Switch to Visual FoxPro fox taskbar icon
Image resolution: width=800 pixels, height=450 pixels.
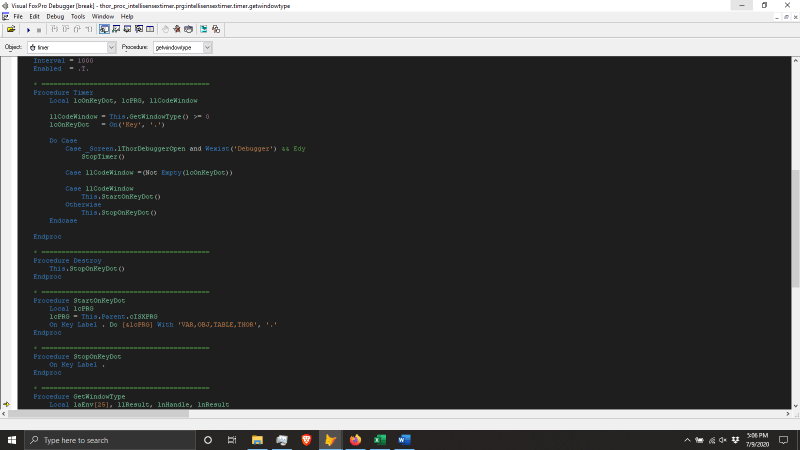click(x=331, y=440)
